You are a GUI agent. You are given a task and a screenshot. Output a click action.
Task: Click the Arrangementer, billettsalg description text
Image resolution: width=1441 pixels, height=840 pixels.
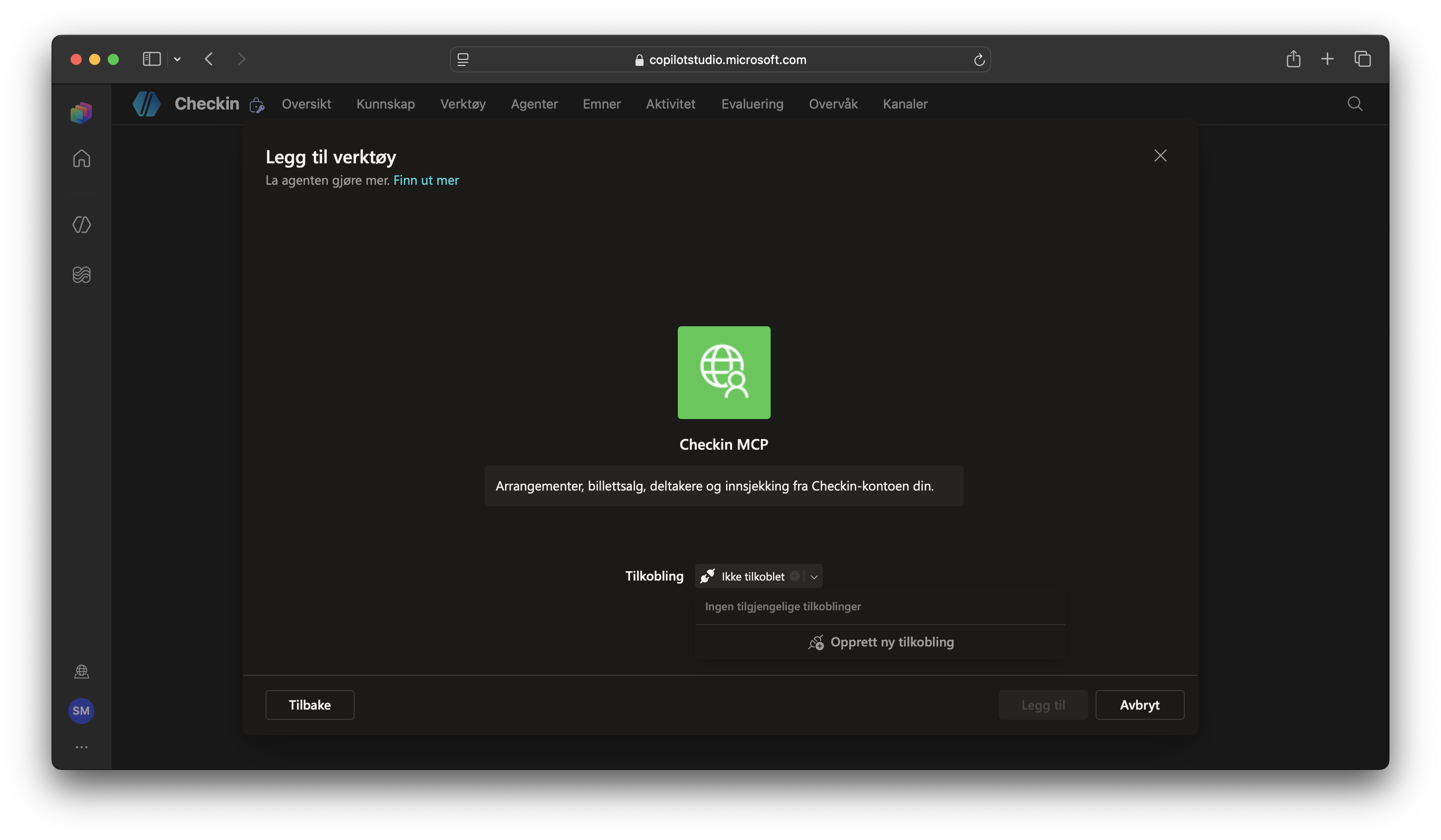click(x=715, y=486)
